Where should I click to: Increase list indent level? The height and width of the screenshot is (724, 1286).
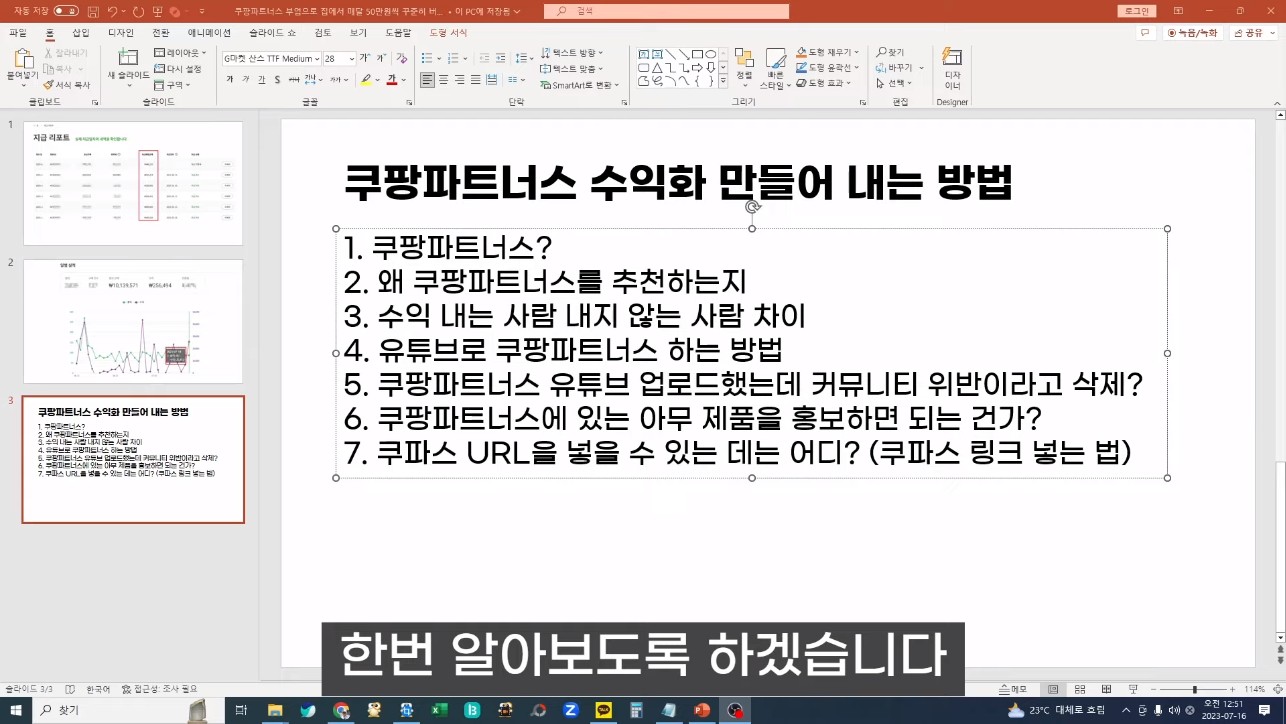tap(501, 59)
